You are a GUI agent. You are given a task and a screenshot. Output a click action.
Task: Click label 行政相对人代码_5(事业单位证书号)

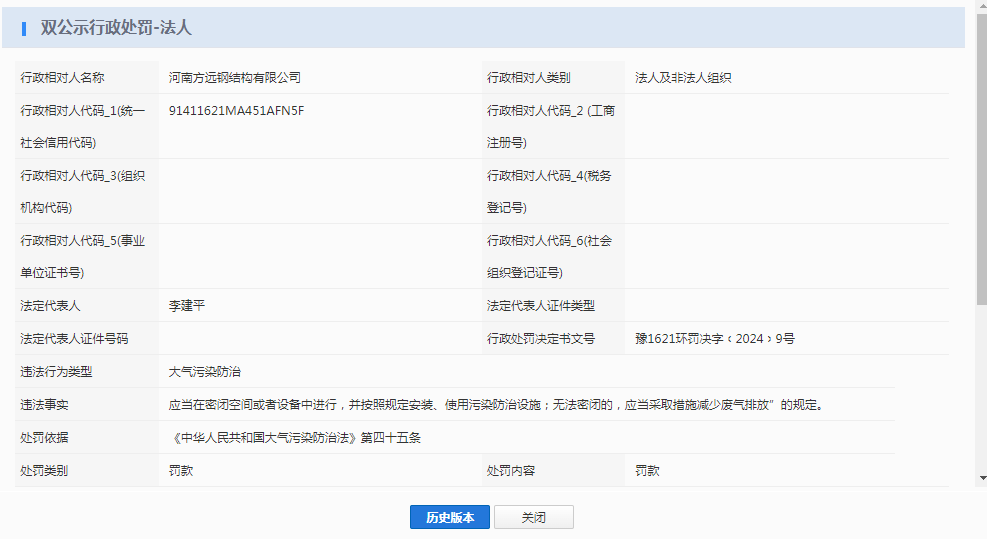(x=82, y=256)
